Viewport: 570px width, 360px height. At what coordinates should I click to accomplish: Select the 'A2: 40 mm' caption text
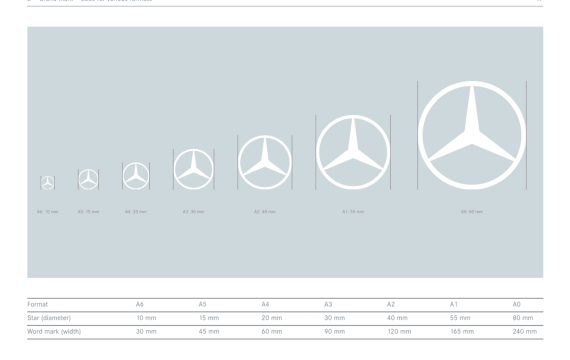pos(265,212)
